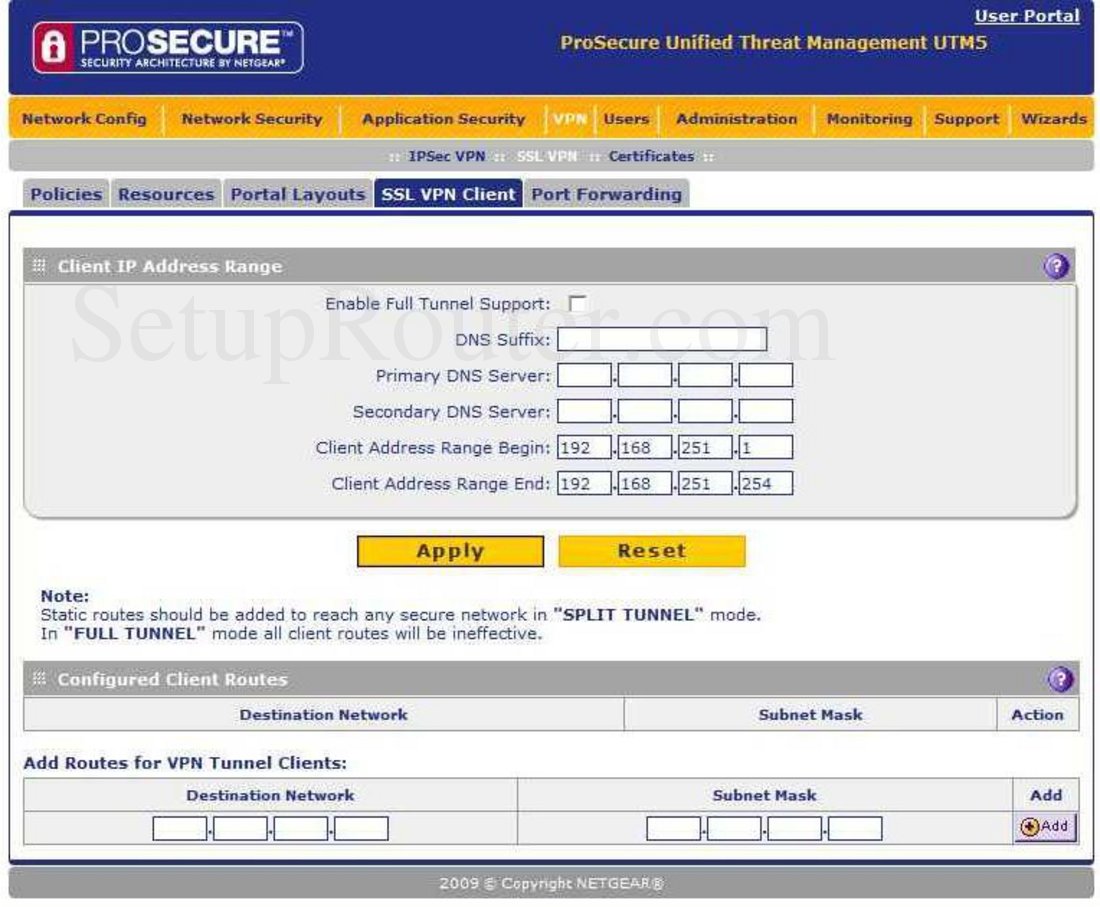Click Add Routes Subnet Mask first octet field

[673, 828]
